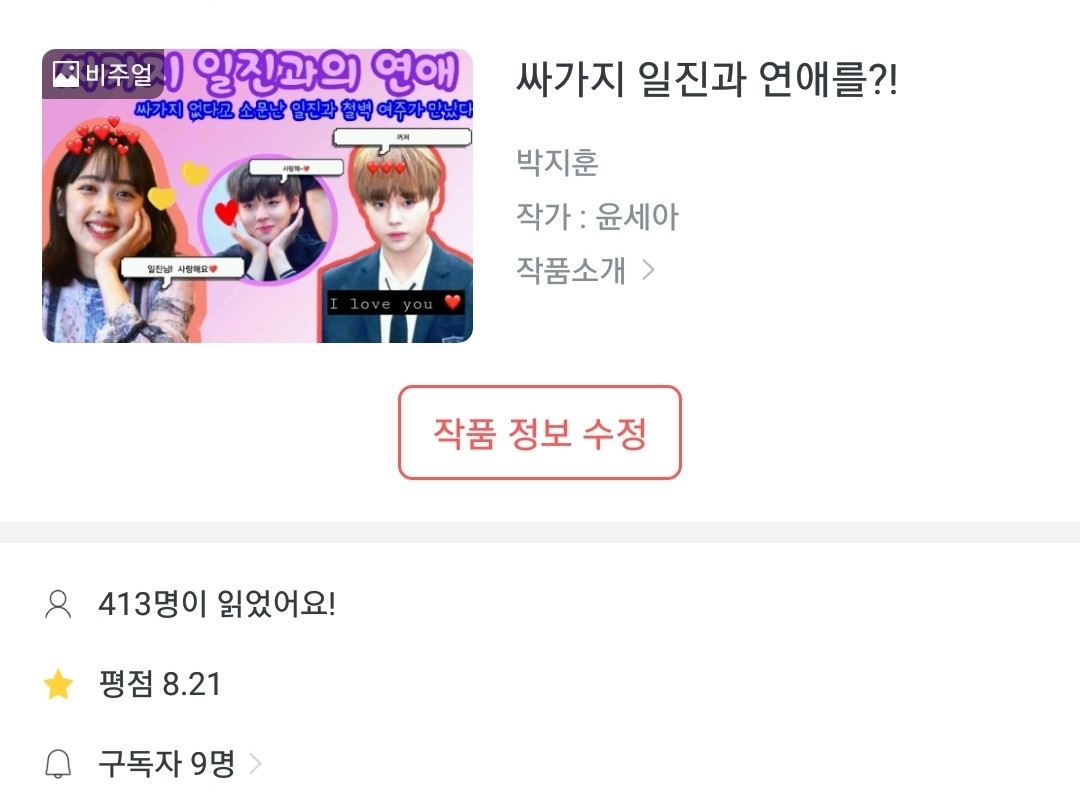The height and width of the screenshot is (810, 1080).
Task: Click the yellow rating star icon
Action: [58, 684]
